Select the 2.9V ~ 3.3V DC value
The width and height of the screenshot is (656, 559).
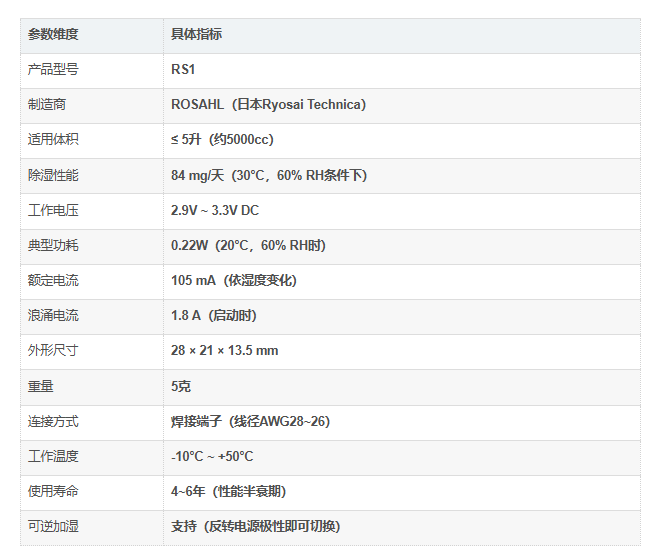point(215,210)
